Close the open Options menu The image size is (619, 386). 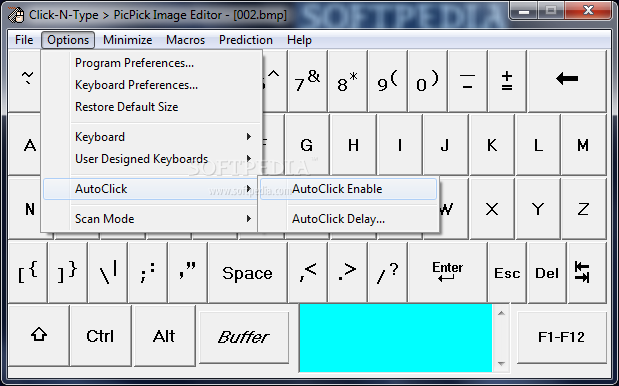68,40
